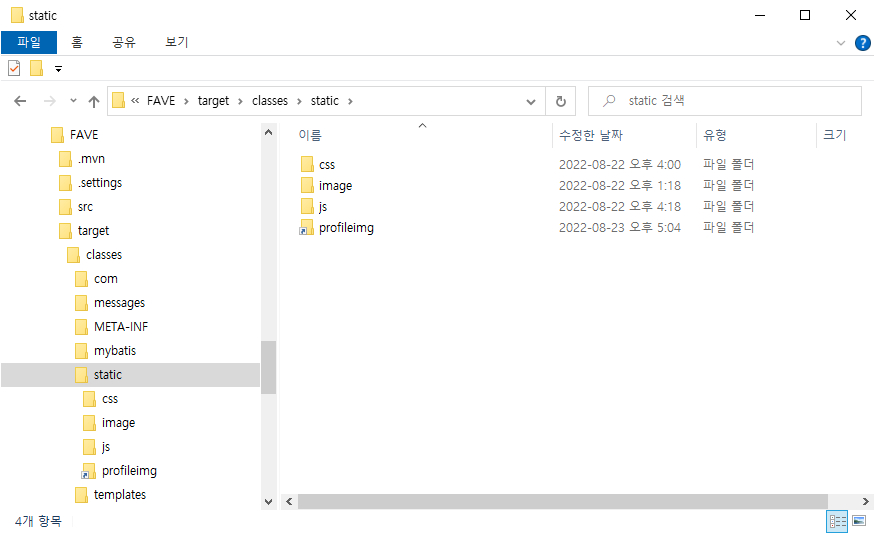875x534 pixels.
Task: Open Help with the question mark icon
Action: click(x=863, y=43)
